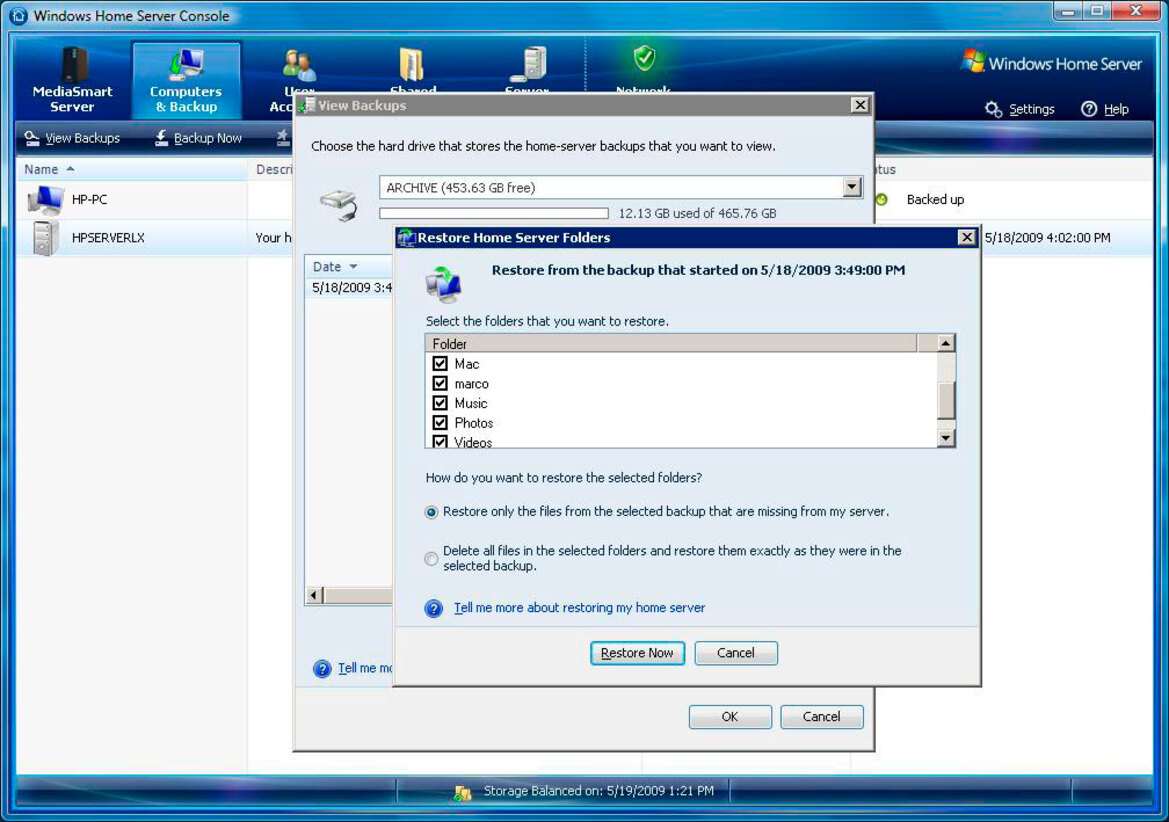Image resolution: width=1169 pixels, height=822 pixels.
Task: Select the HP-PC computer icon
Action: pyautogui.click(x=45, y=200)
